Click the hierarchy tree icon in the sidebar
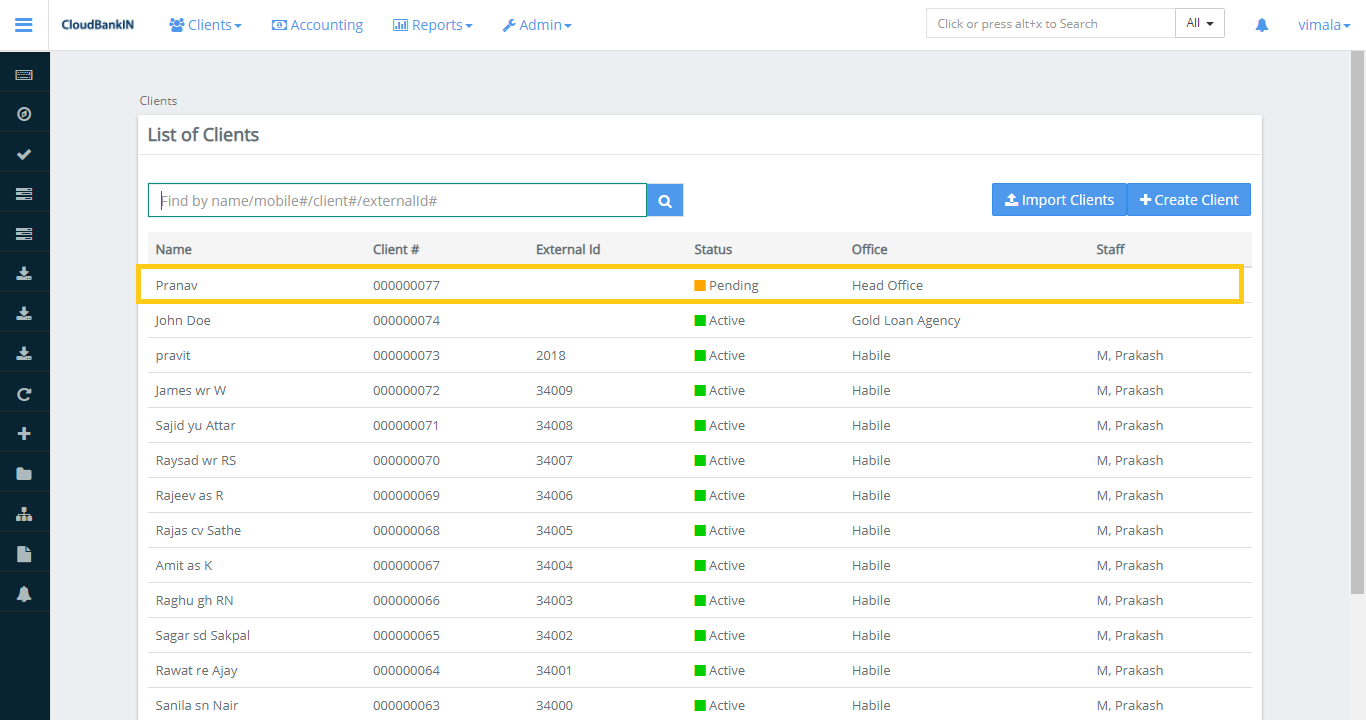Viewport: 1366px width, 720px height. tap(24, 514)
